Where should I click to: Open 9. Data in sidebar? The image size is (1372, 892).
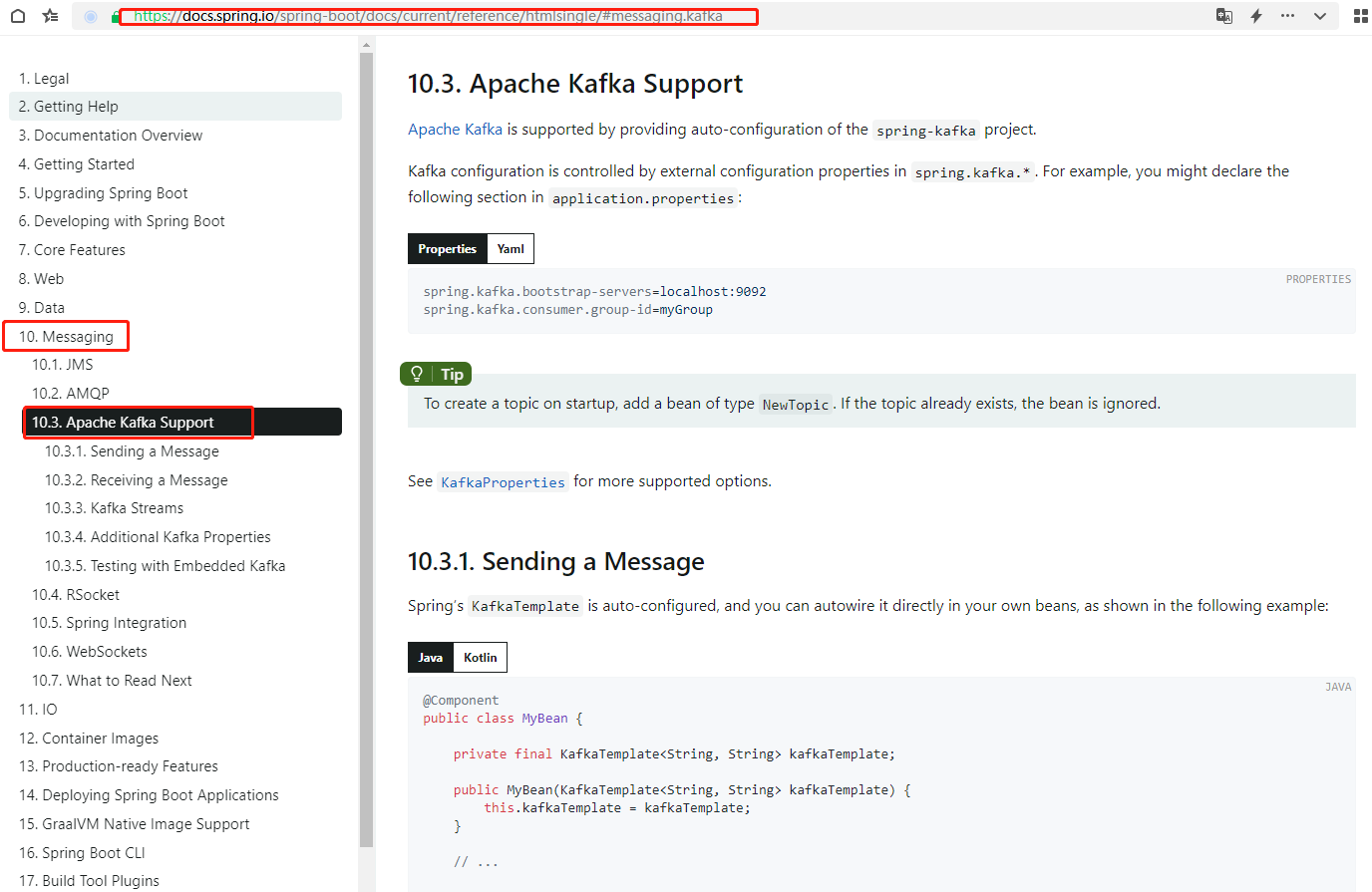[42, 308]
